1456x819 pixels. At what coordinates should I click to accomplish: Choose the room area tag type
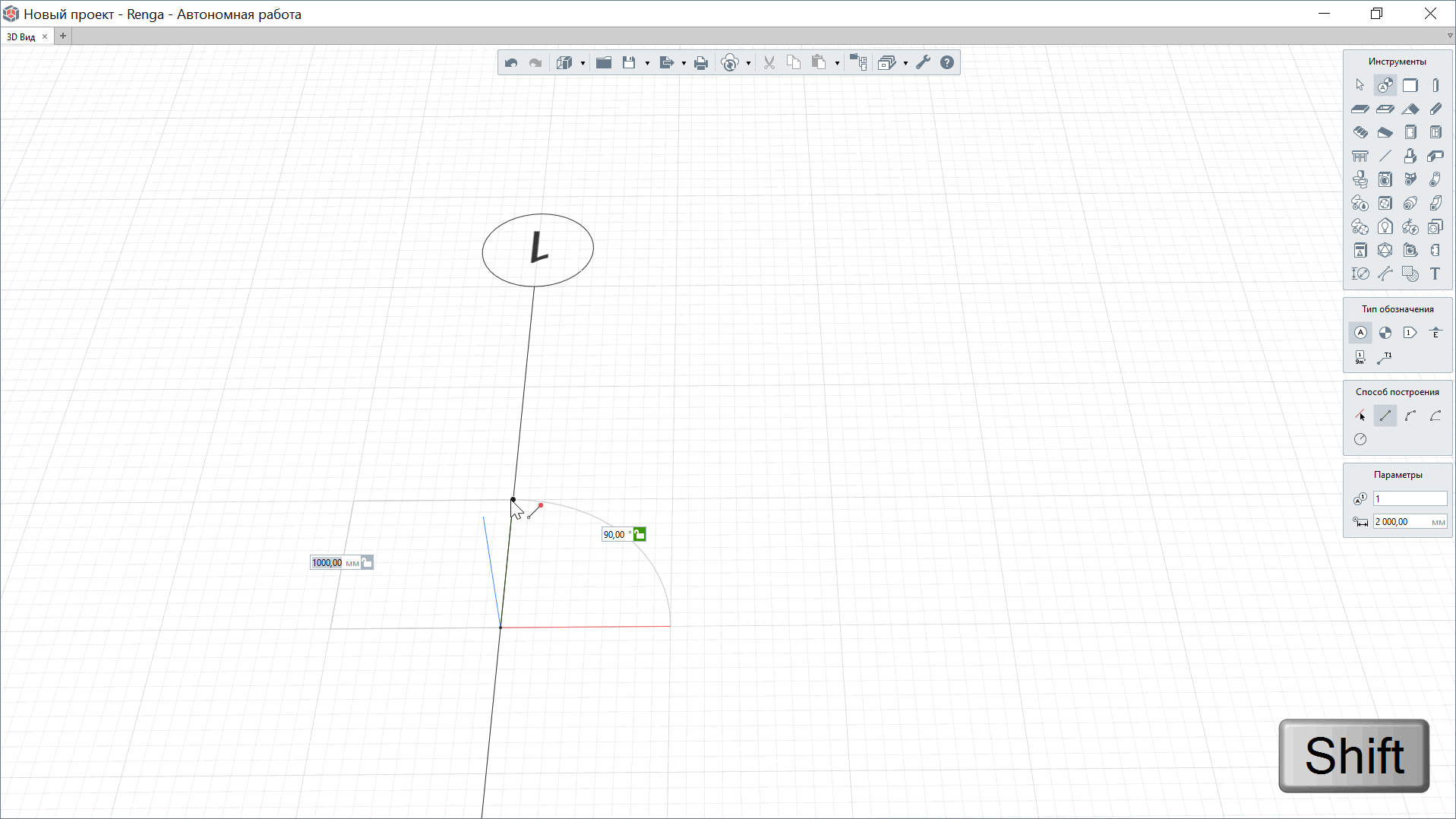1360,357
